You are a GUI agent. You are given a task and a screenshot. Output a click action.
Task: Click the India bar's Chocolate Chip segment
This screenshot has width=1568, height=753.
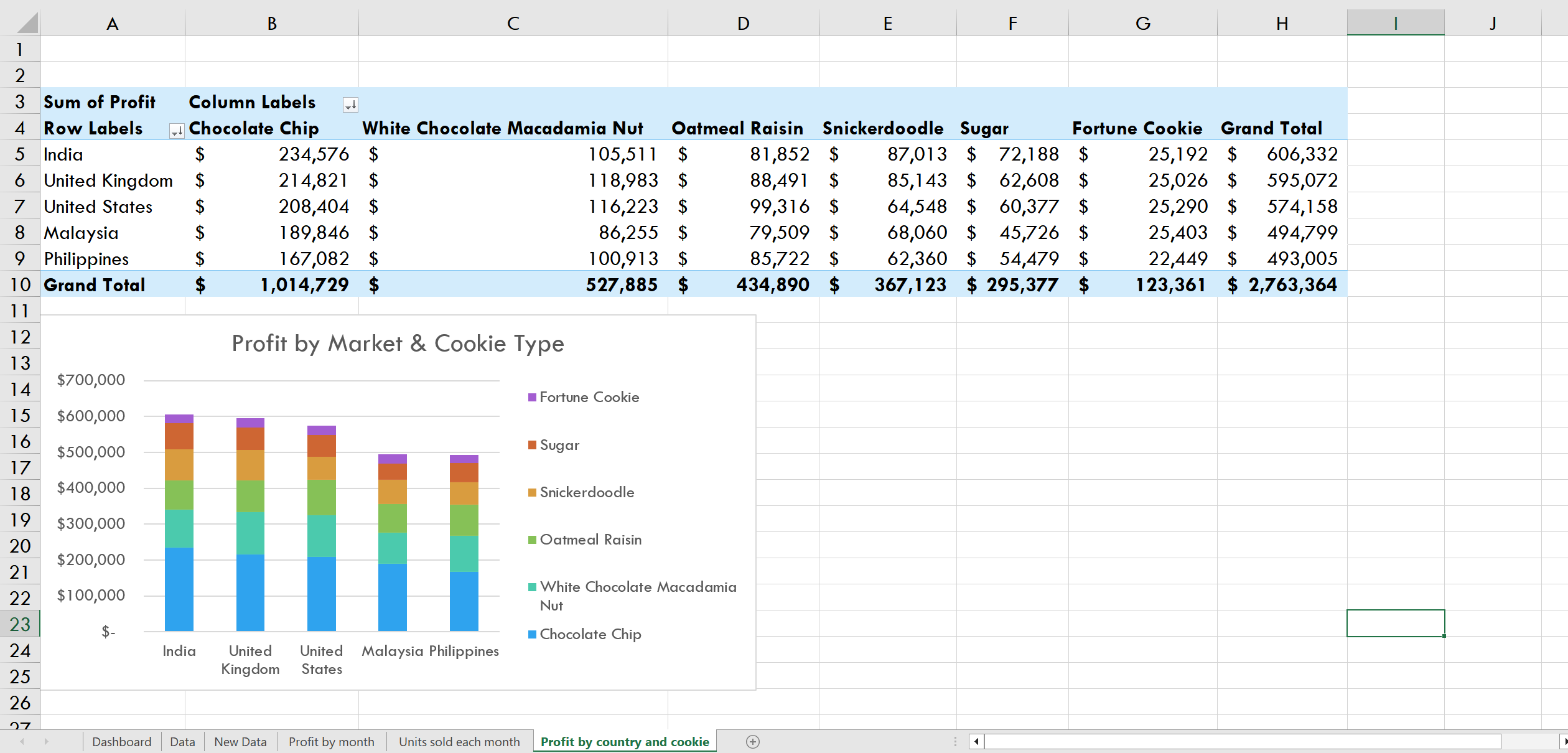179,589
